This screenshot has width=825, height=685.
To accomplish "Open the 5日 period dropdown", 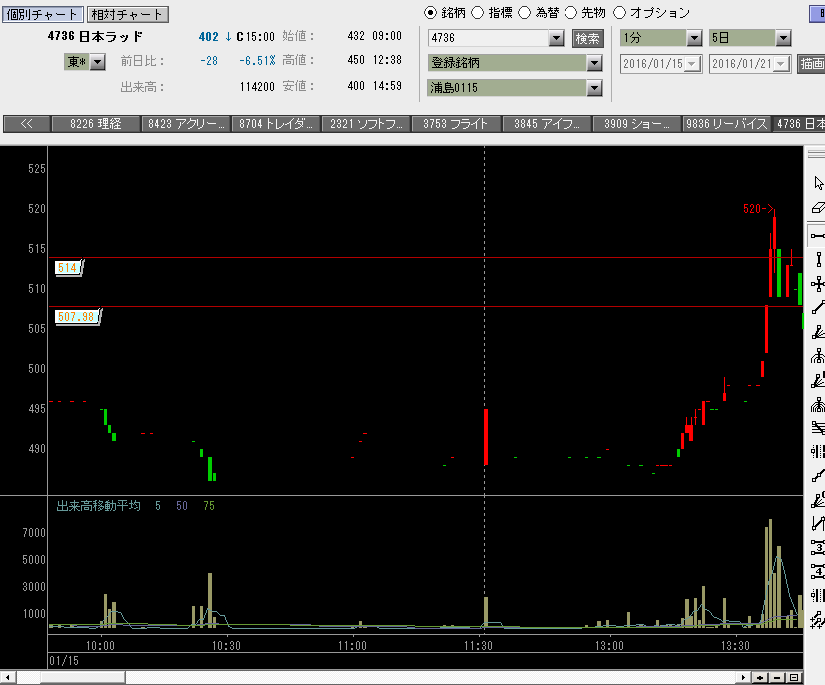I will coord(783,38).
